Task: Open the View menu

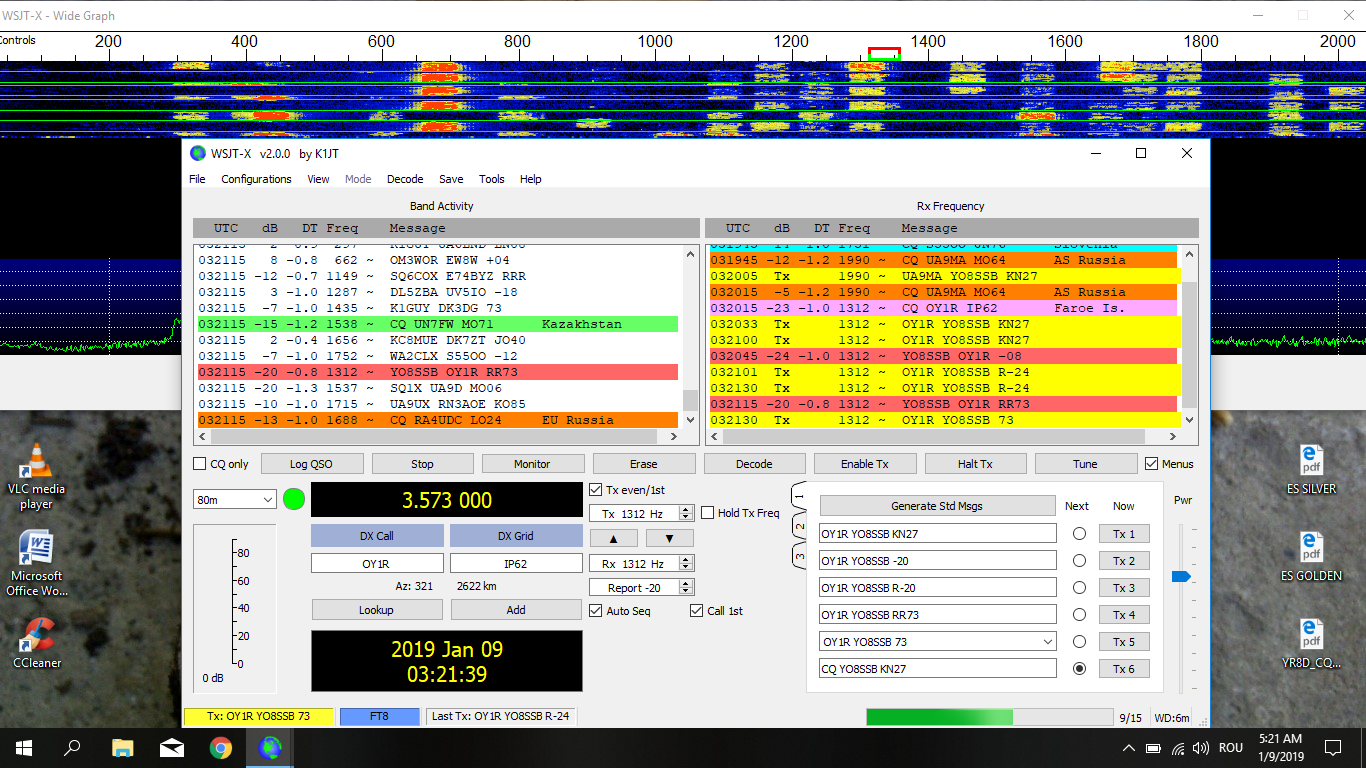Action: [318, 179]
